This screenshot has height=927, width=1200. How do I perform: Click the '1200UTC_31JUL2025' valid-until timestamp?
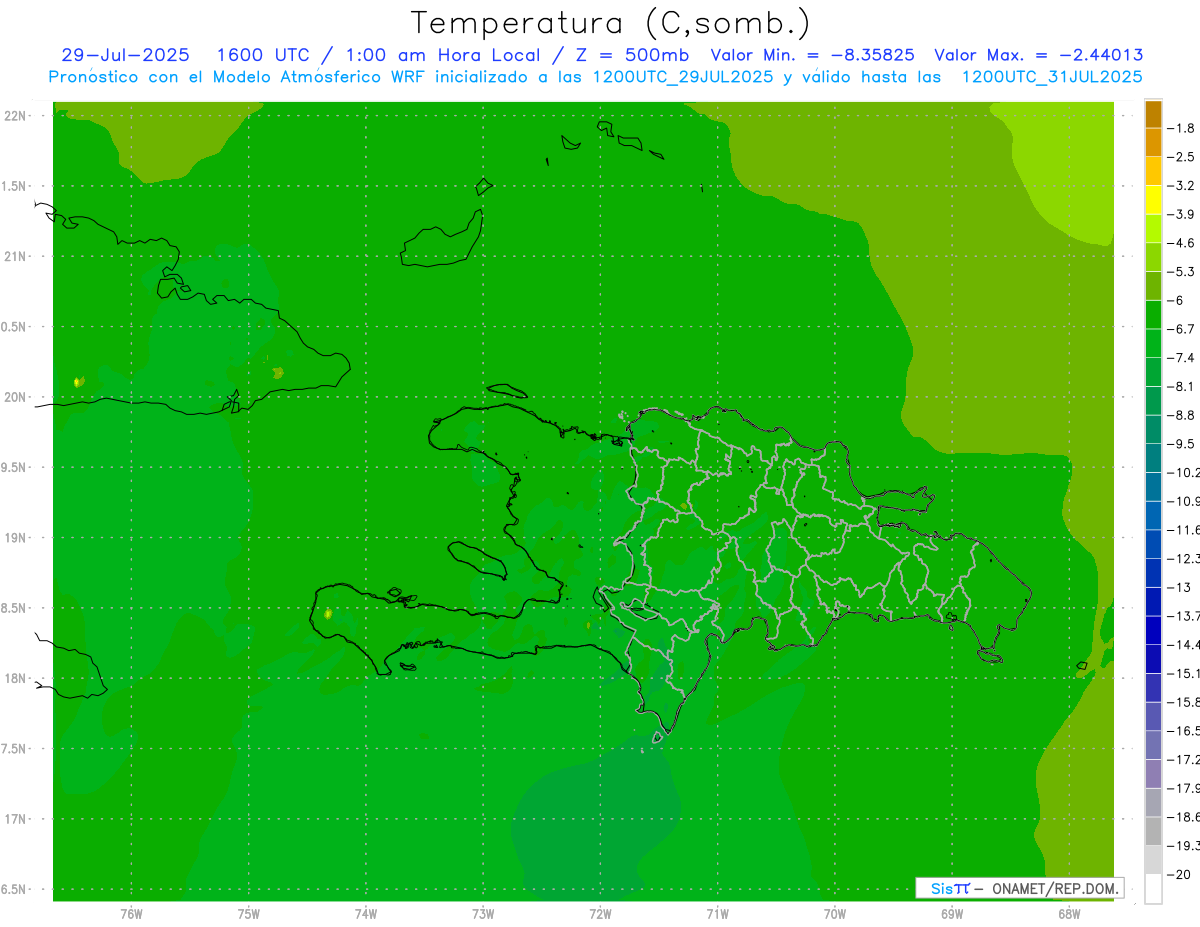pos(1052,77)
